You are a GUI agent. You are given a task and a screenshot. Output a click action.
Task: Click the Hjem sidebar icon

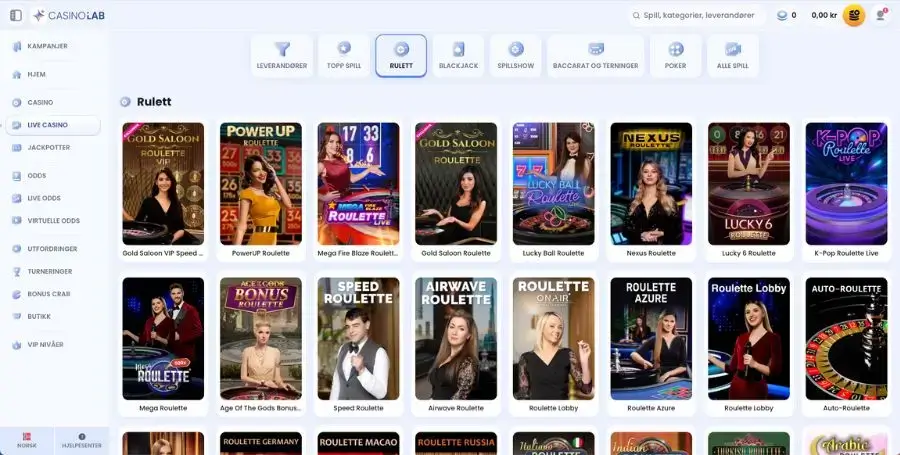17,74
